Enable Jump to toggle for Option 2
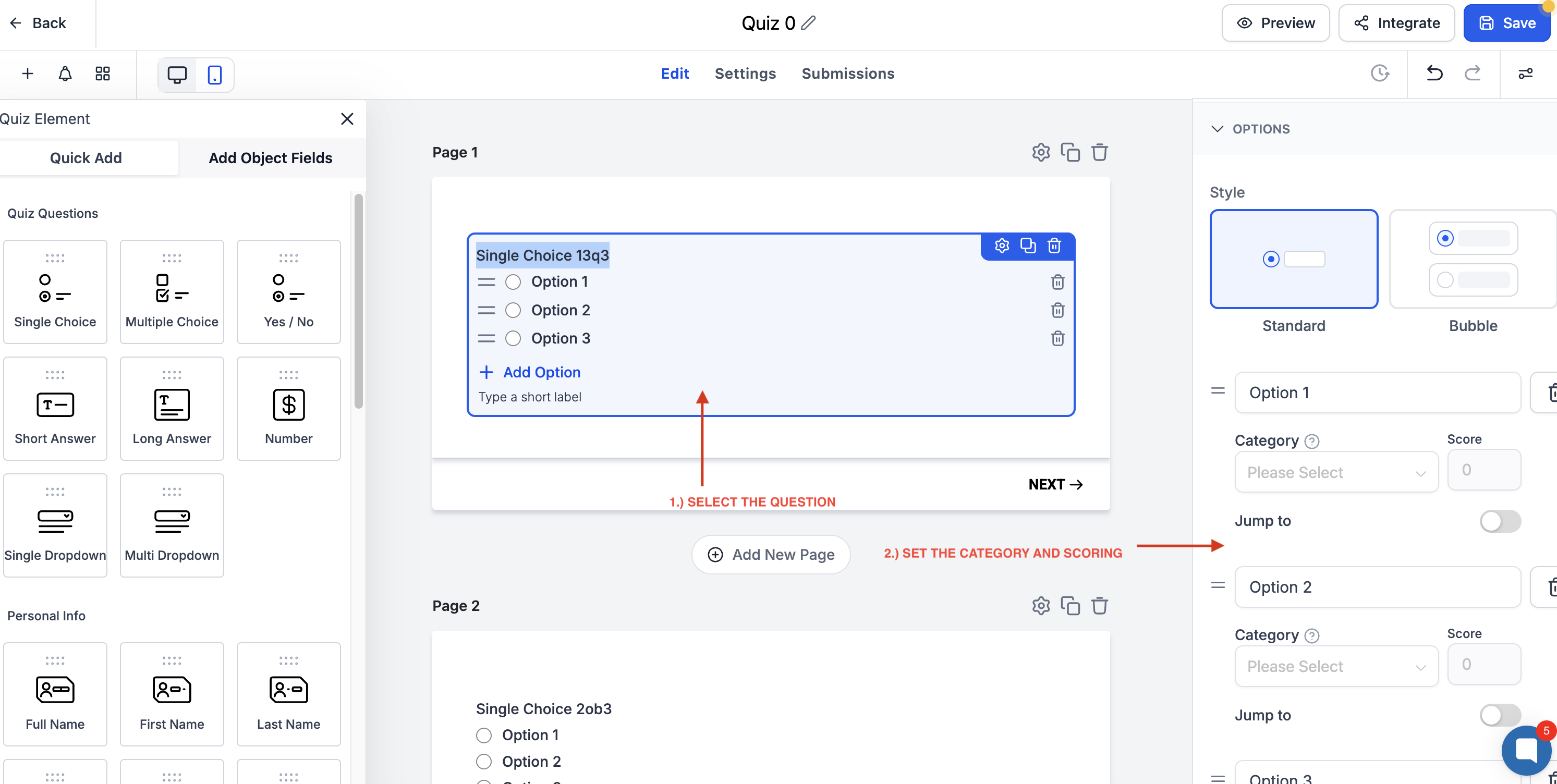This screenshot has width=1557, height=784. coord(1500,715)
